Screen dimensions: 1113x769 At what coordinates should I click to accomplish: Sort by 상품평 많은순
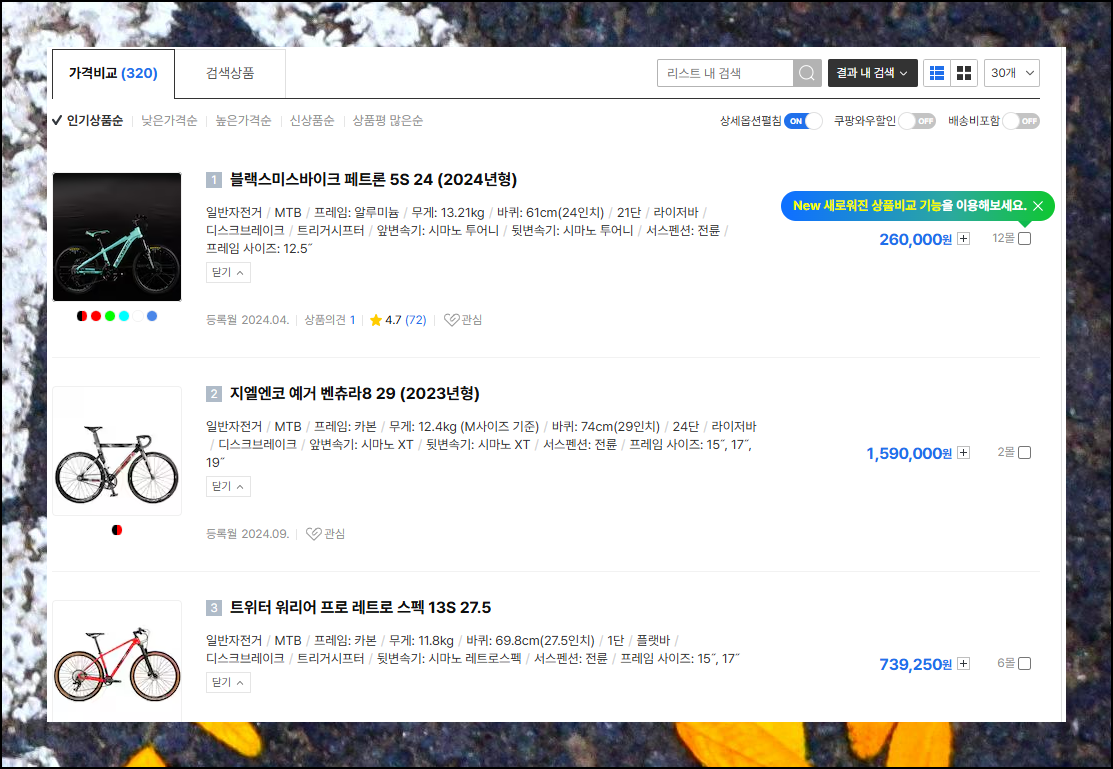click(388, 121)
